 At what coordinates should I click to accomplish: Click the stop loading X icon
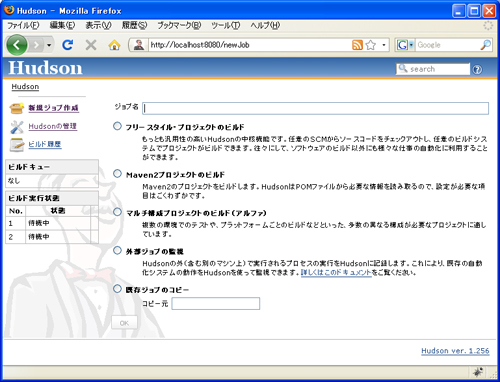91,45
